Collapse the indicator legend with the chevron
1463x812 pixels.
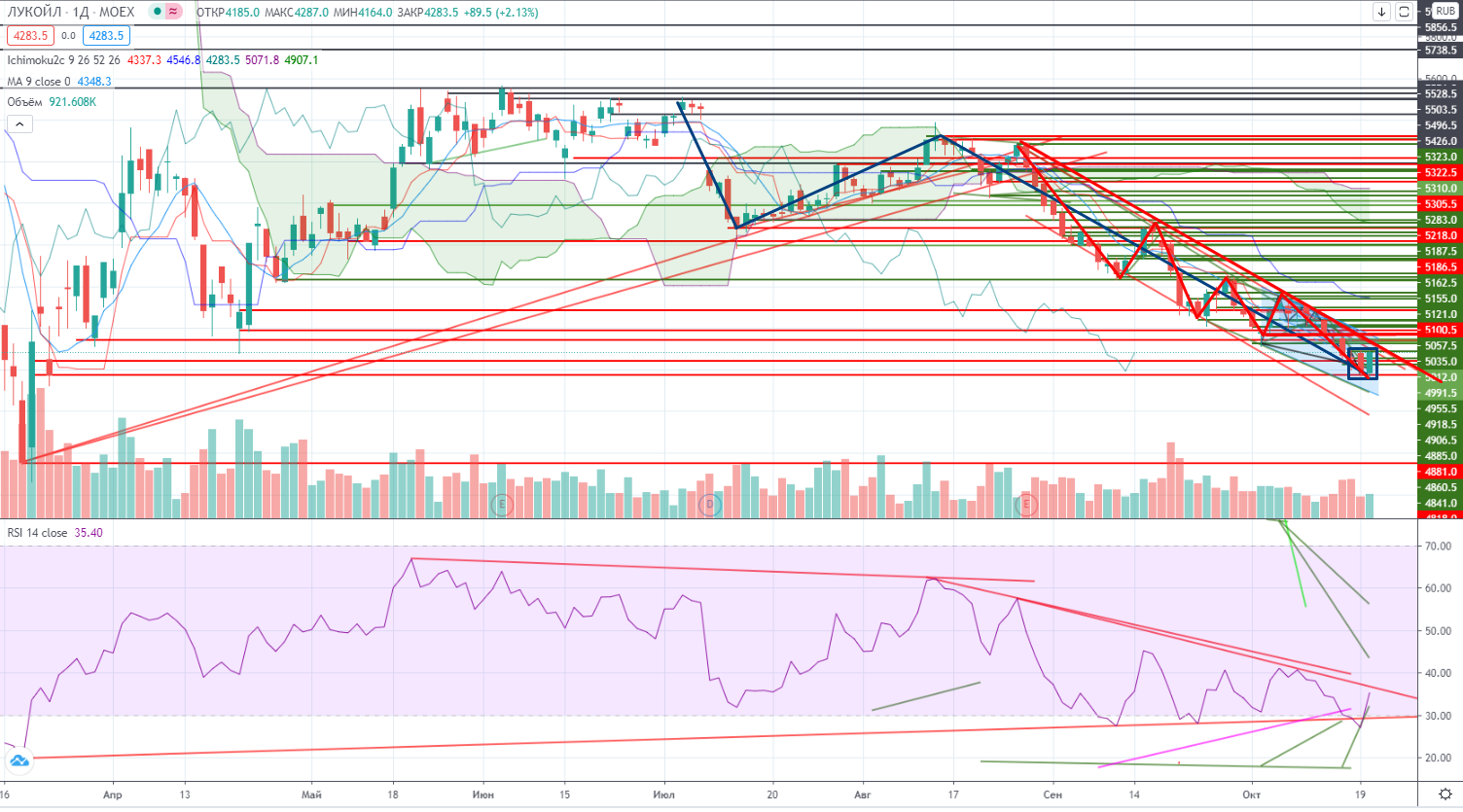[18, 124]
